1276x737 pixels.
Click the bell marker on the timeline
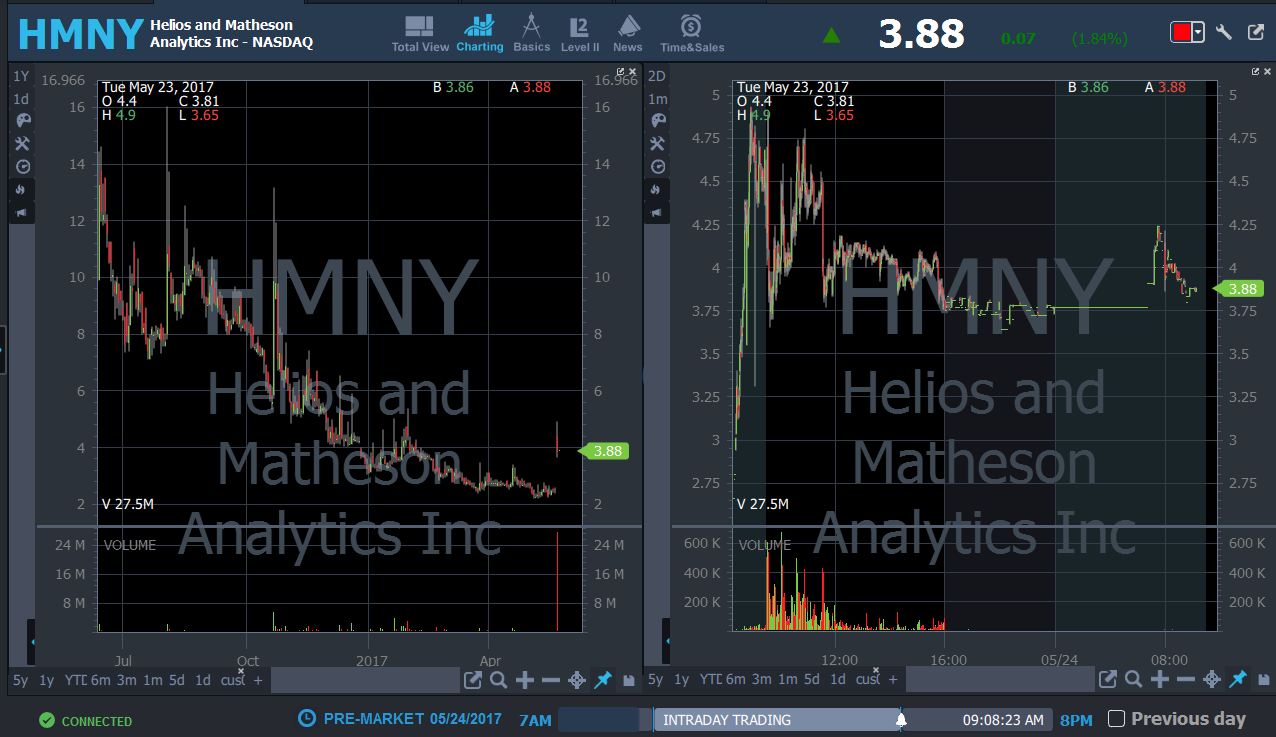901,720
